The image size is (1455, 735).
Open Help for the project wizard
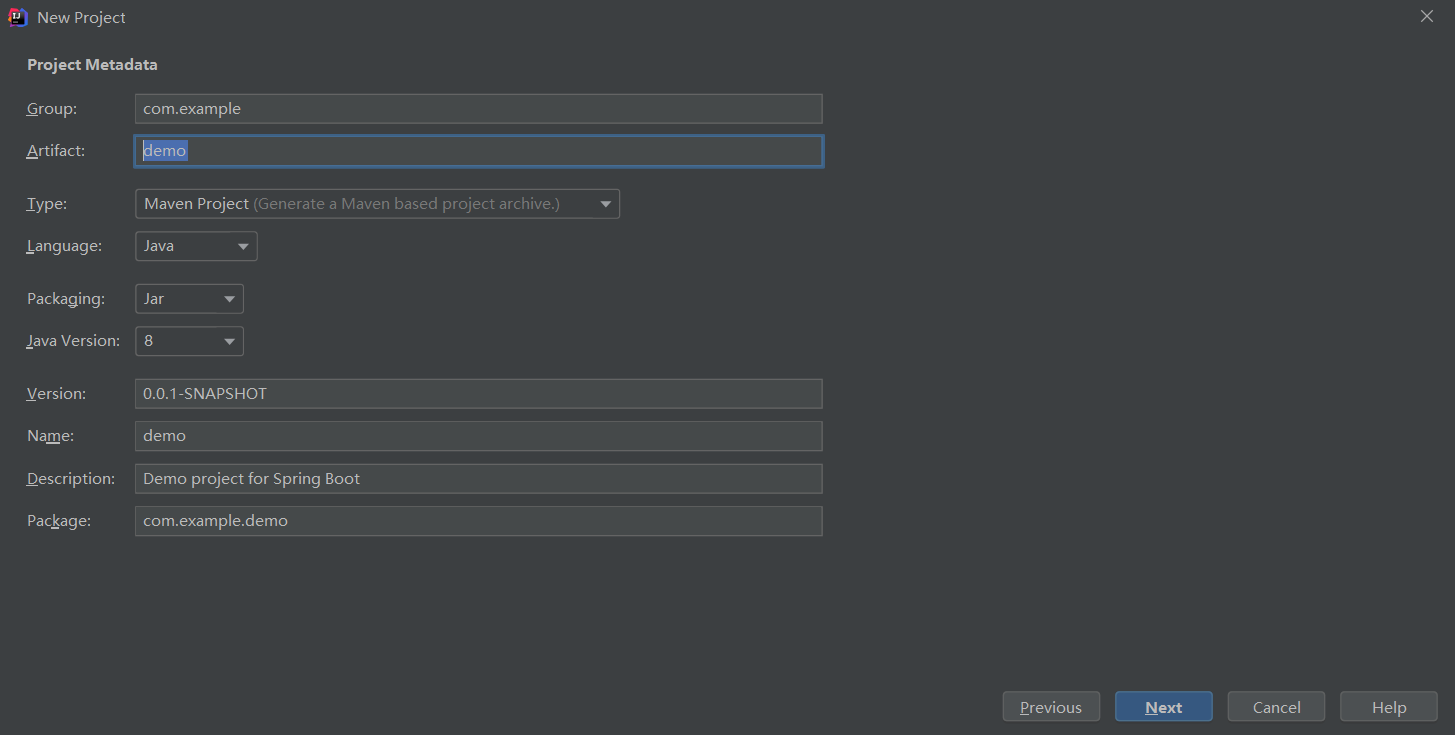[x=1389, y=707]
